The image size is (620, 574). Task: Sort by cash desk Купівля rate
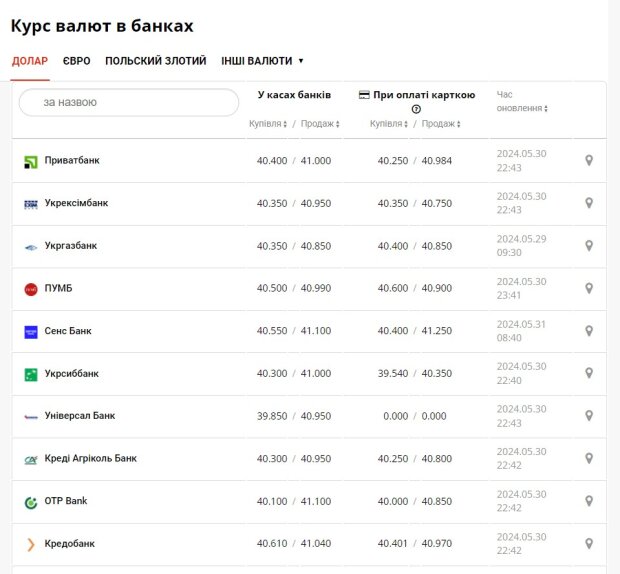pyautogui.click(x=268, y=124)
